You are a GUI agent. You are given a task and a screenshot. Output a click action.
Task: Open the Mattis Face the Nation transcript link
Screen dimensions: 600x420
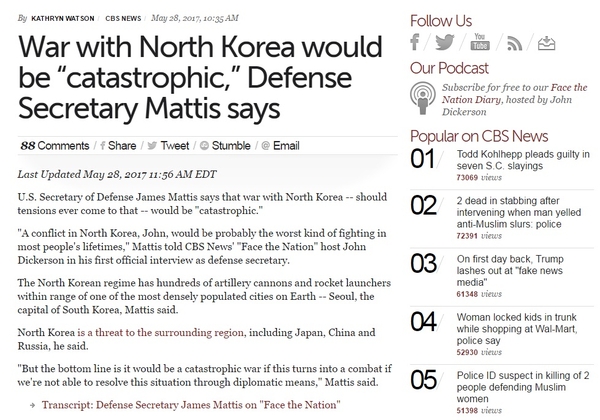[191, 405]
